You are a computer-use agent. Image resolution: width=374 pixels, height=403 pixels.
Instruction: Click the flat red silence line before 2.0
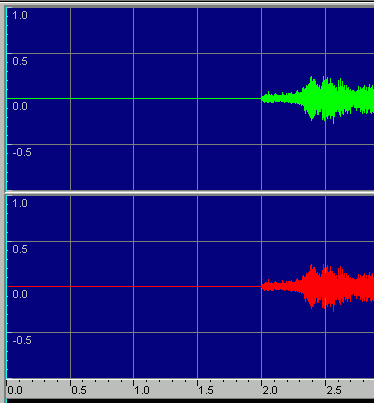coord(134,287)
